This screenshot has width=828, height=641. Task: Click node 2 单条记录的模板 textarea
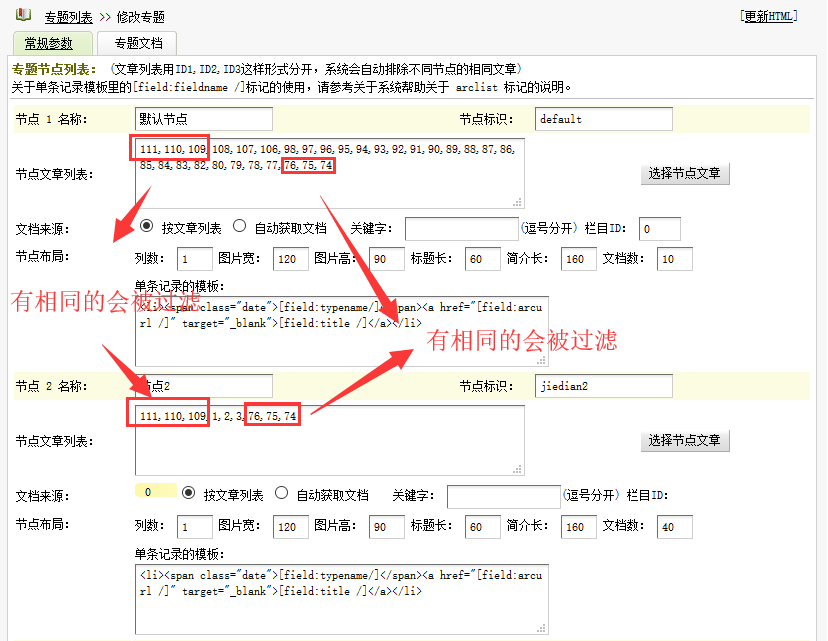click(342, 598)
